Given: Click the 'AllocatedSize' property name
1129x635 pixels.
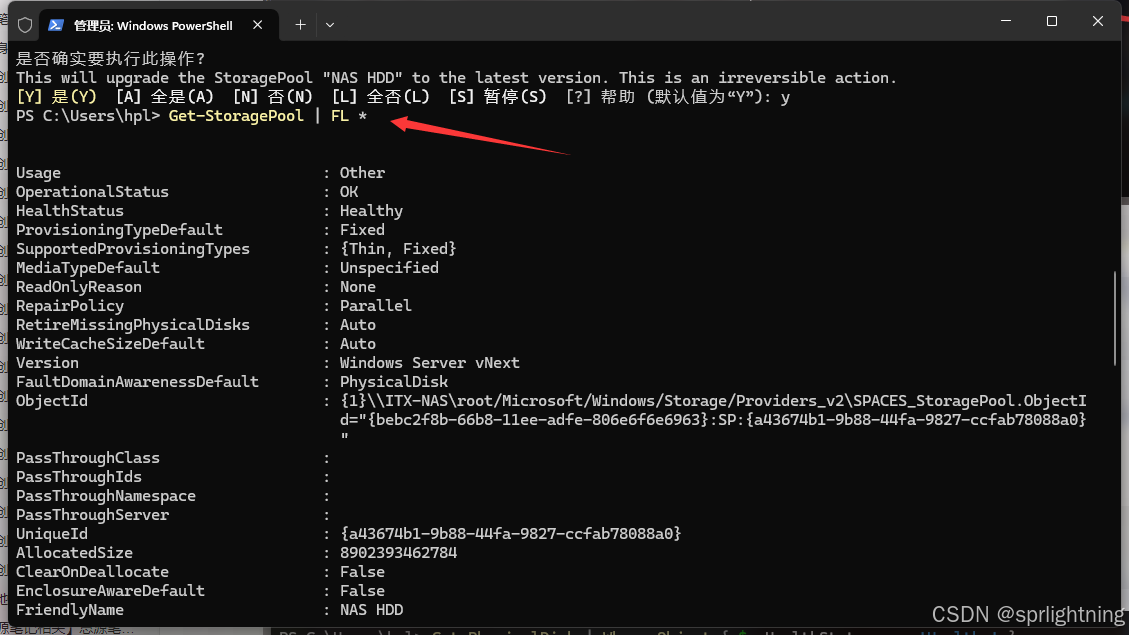Looking at the screenshot, I should (x=74, y=553).
